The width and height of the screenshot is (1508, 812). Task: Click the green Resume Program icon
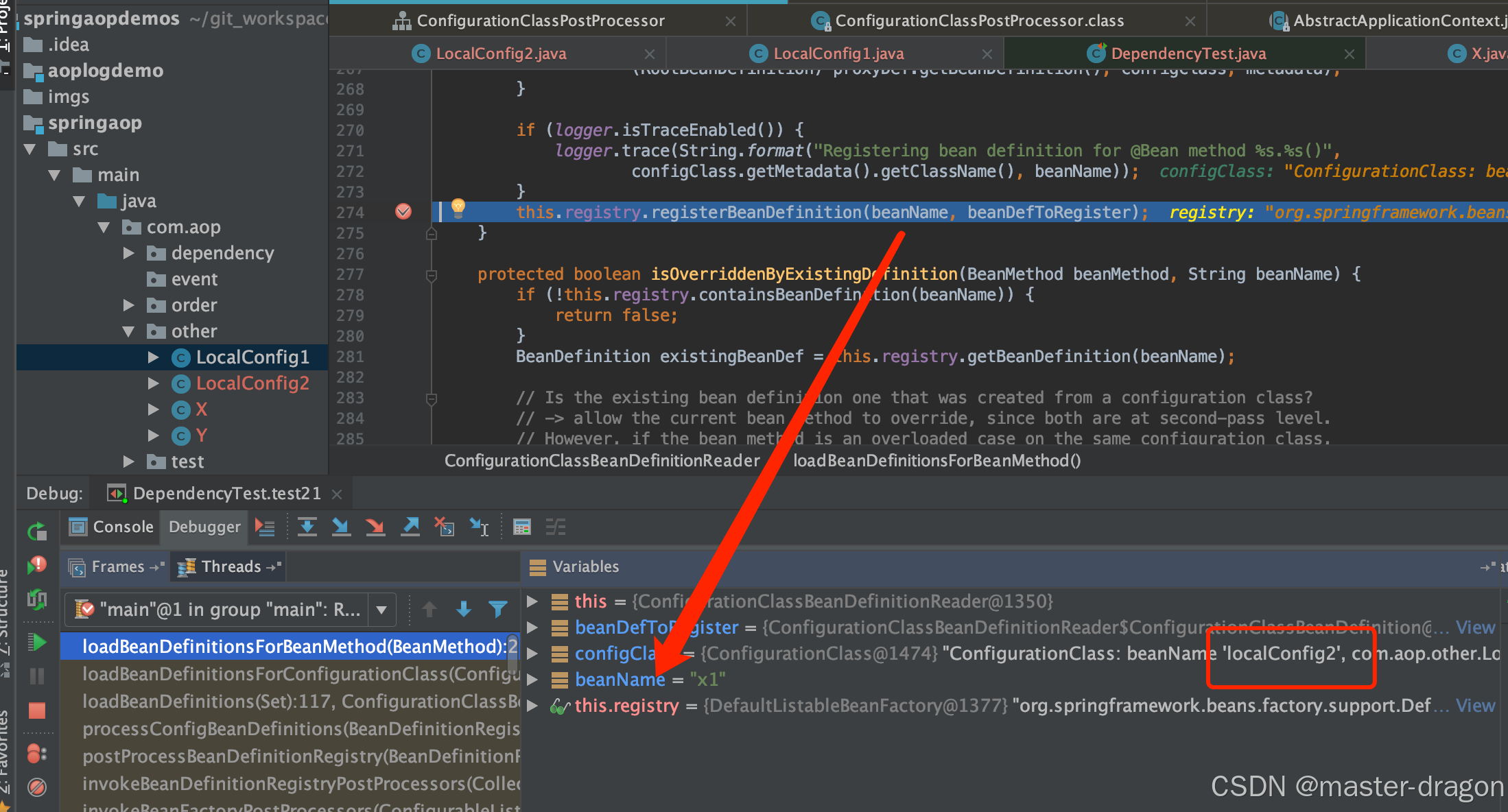(37, 643)
